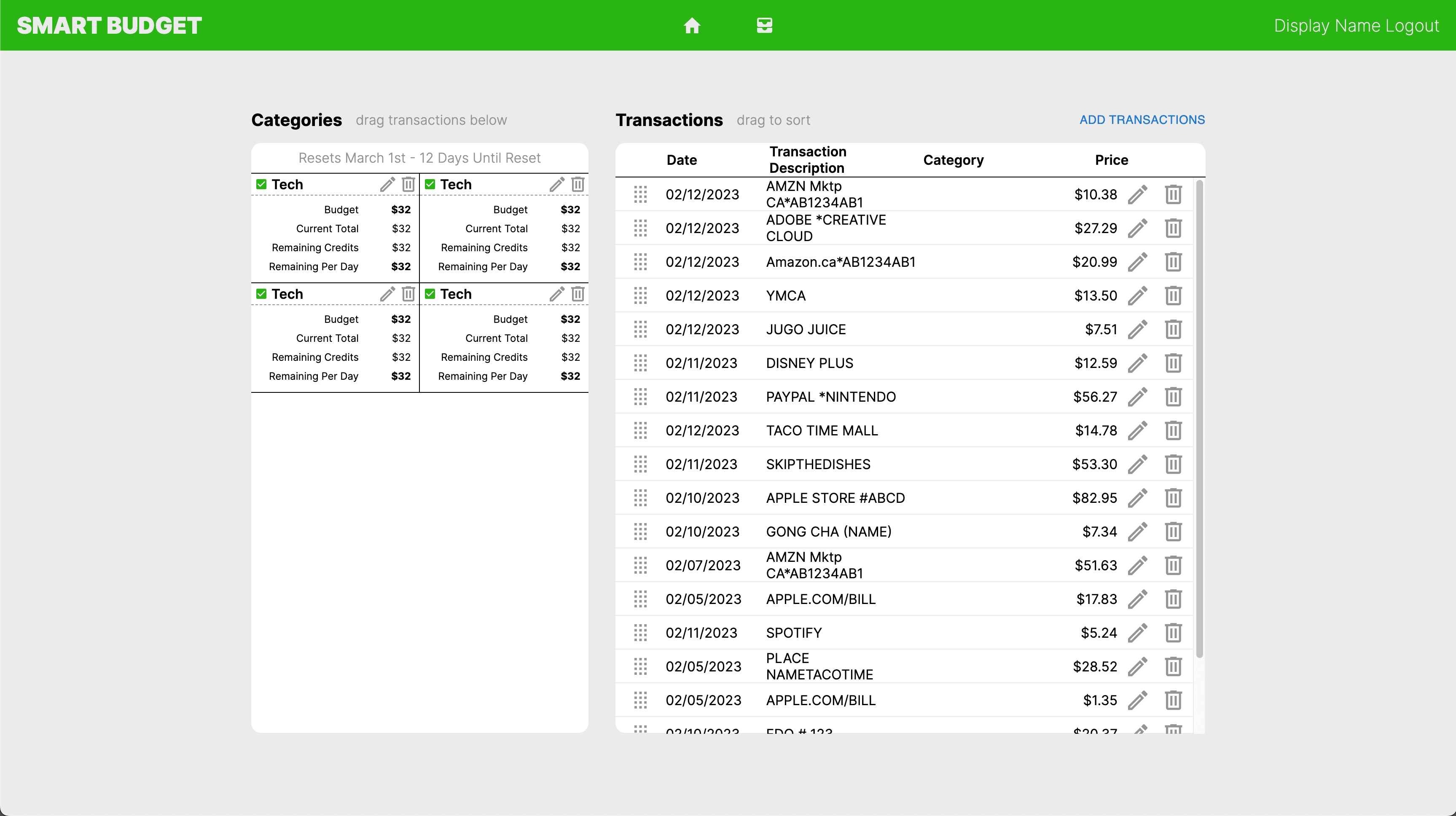
Task: Click ADD TRANSACTIONS button
Action: click(1142, 119)
